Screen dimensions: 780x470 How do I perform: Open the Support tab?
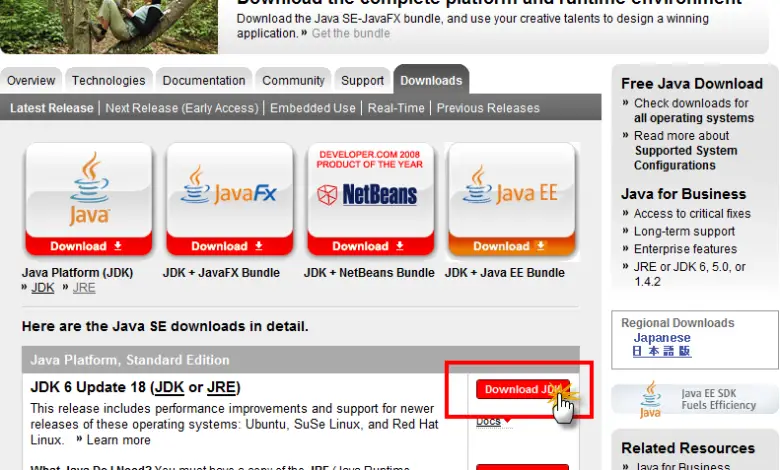coord(362,81)
